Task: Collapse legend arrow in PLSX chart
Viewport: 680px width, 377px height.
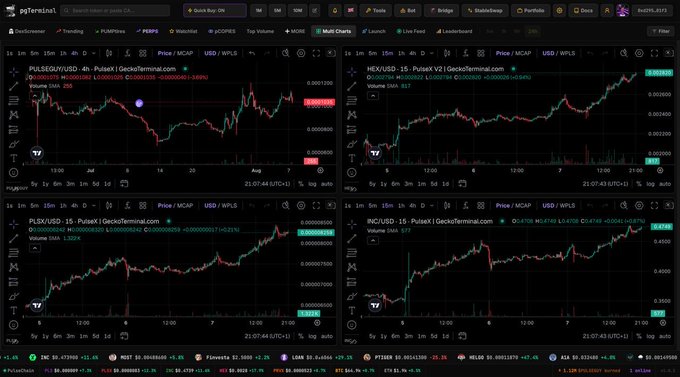Action: click(35, 248)
